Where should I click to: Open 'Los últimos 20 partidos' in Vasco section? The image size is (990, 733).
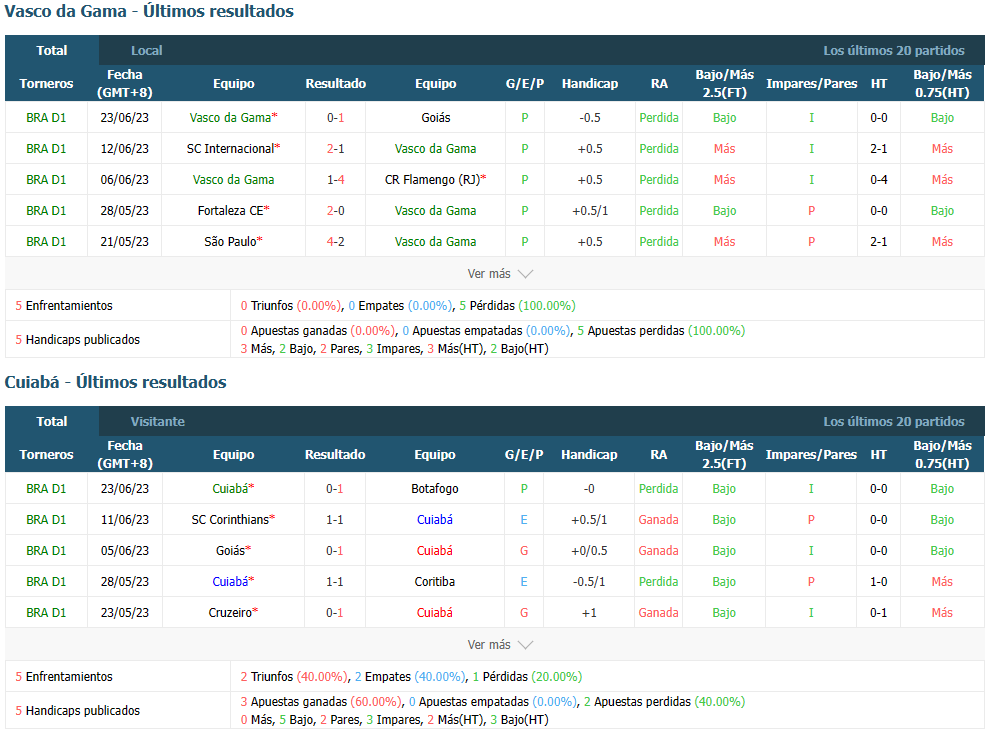893,51
